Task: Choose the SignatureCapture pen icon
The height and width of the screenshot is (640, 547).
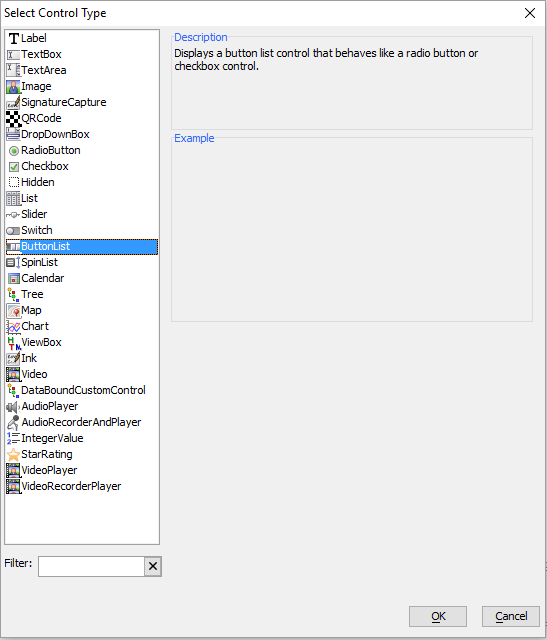Action: point(13,102)
